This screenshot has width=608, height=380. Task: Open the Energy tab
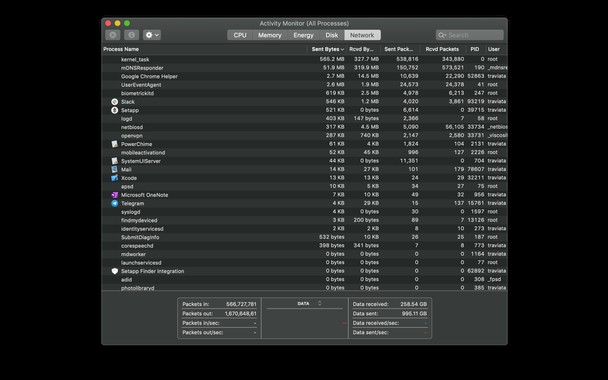pos(303,35)
